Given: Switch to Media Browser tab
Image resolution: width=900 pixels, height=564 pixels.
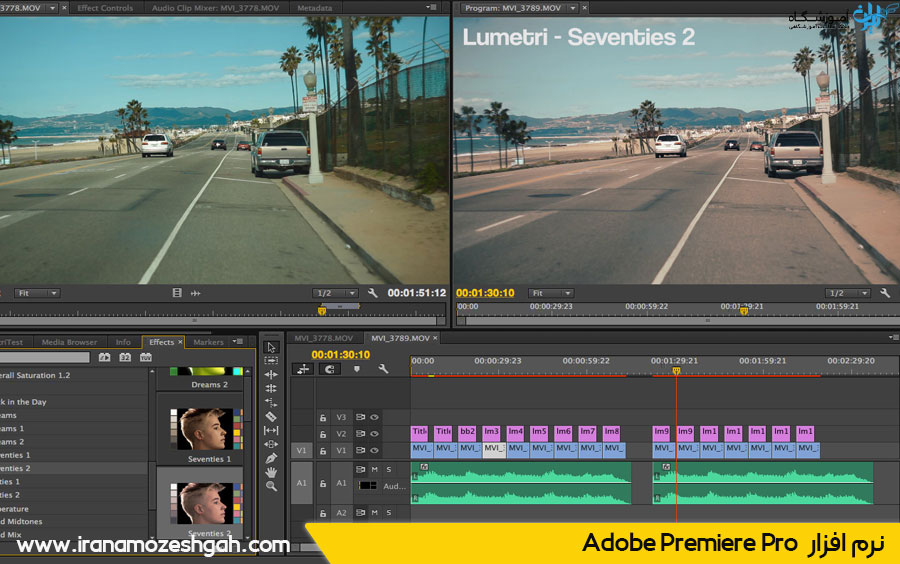Looking at the screenshot, I should coord(69,342).
